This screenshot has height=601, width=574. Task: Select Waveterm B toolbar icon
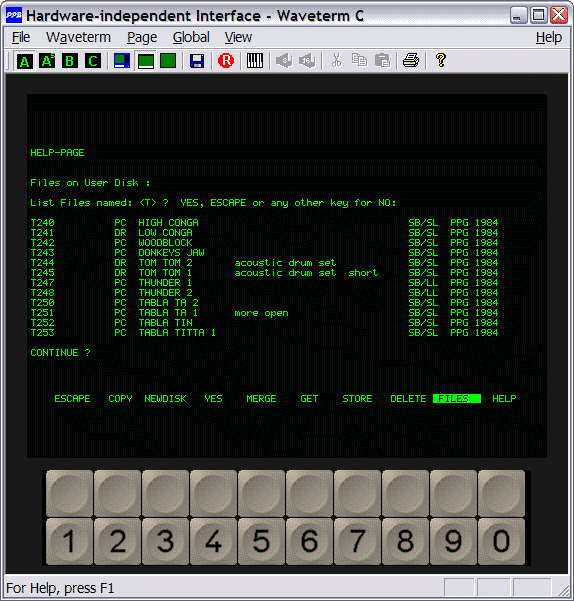pos(70,61)
